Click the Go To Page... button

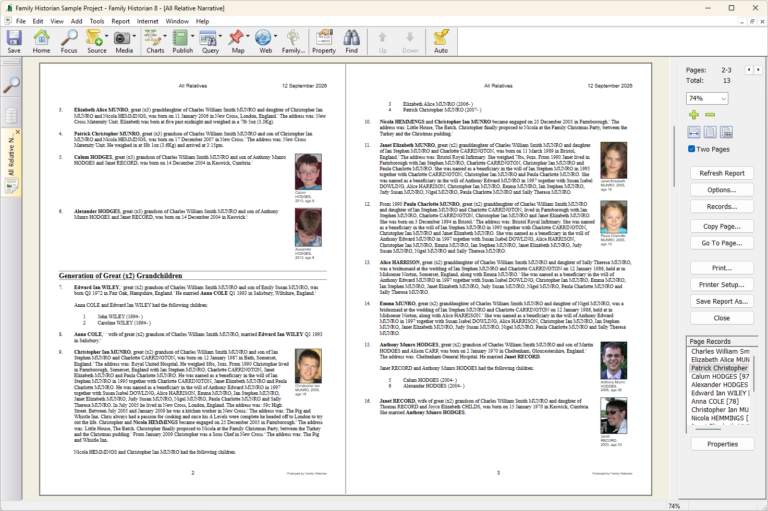(x=721, y=243)
